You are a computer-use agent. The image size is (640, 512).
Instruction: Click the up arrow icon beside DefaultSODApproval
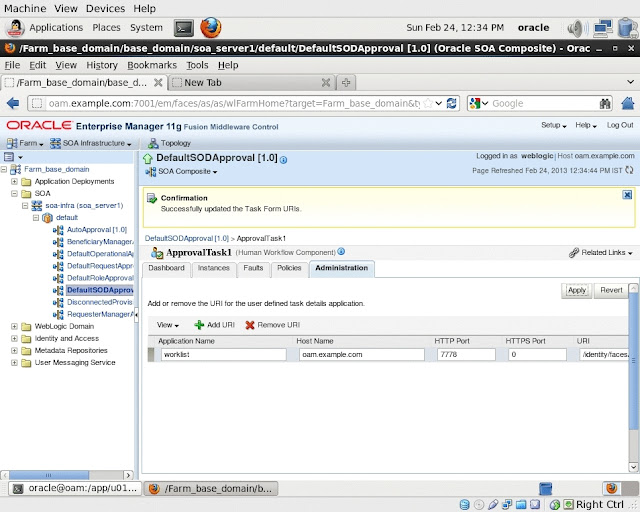(x=148, y=159)
